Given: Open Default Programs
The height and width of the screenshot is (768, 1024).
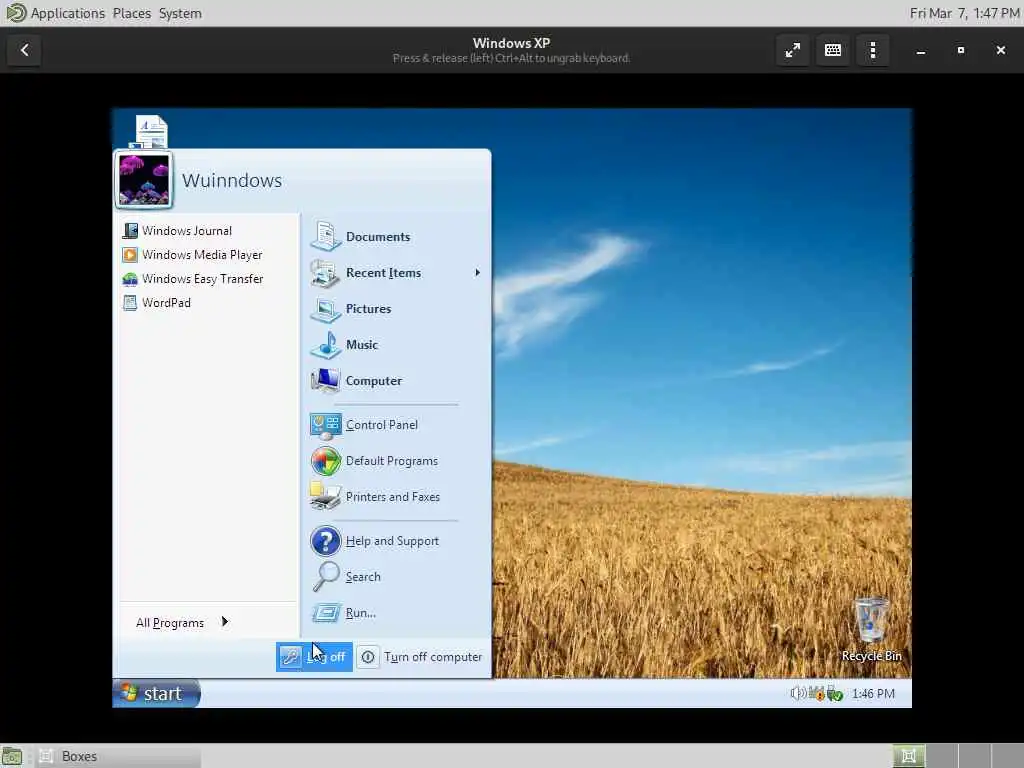Looking at the screenshot, I should (x=374, y=461).
